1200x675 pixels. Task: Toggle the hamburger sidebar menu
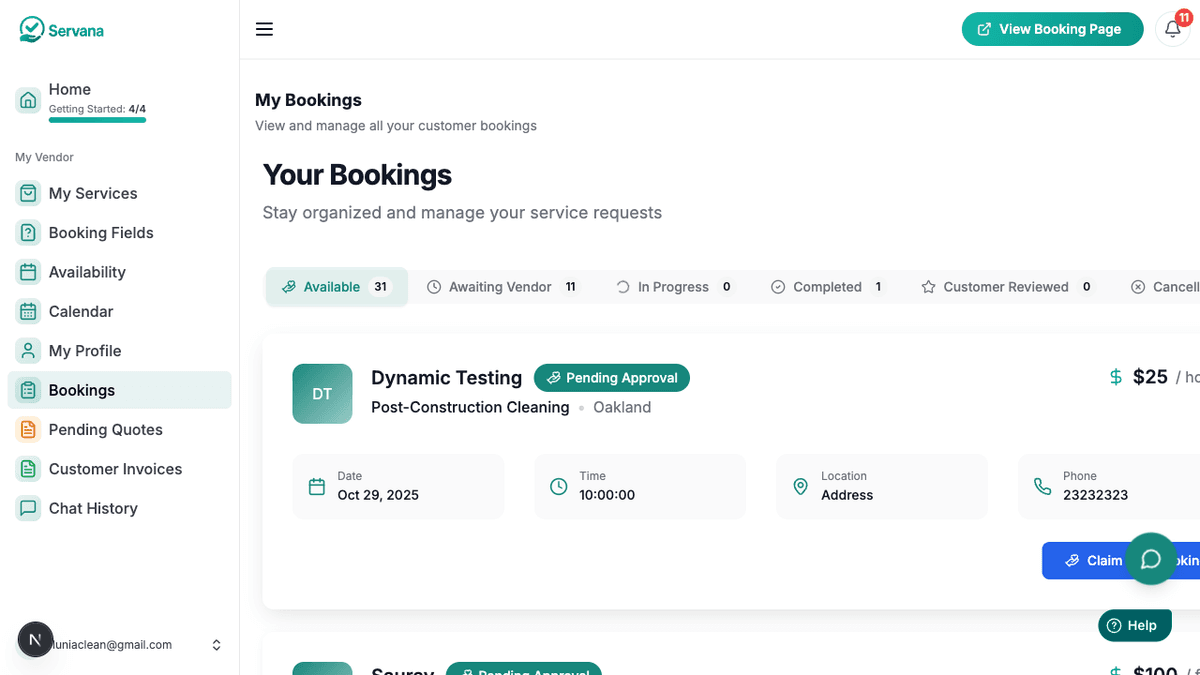click(x=264, y=29)
